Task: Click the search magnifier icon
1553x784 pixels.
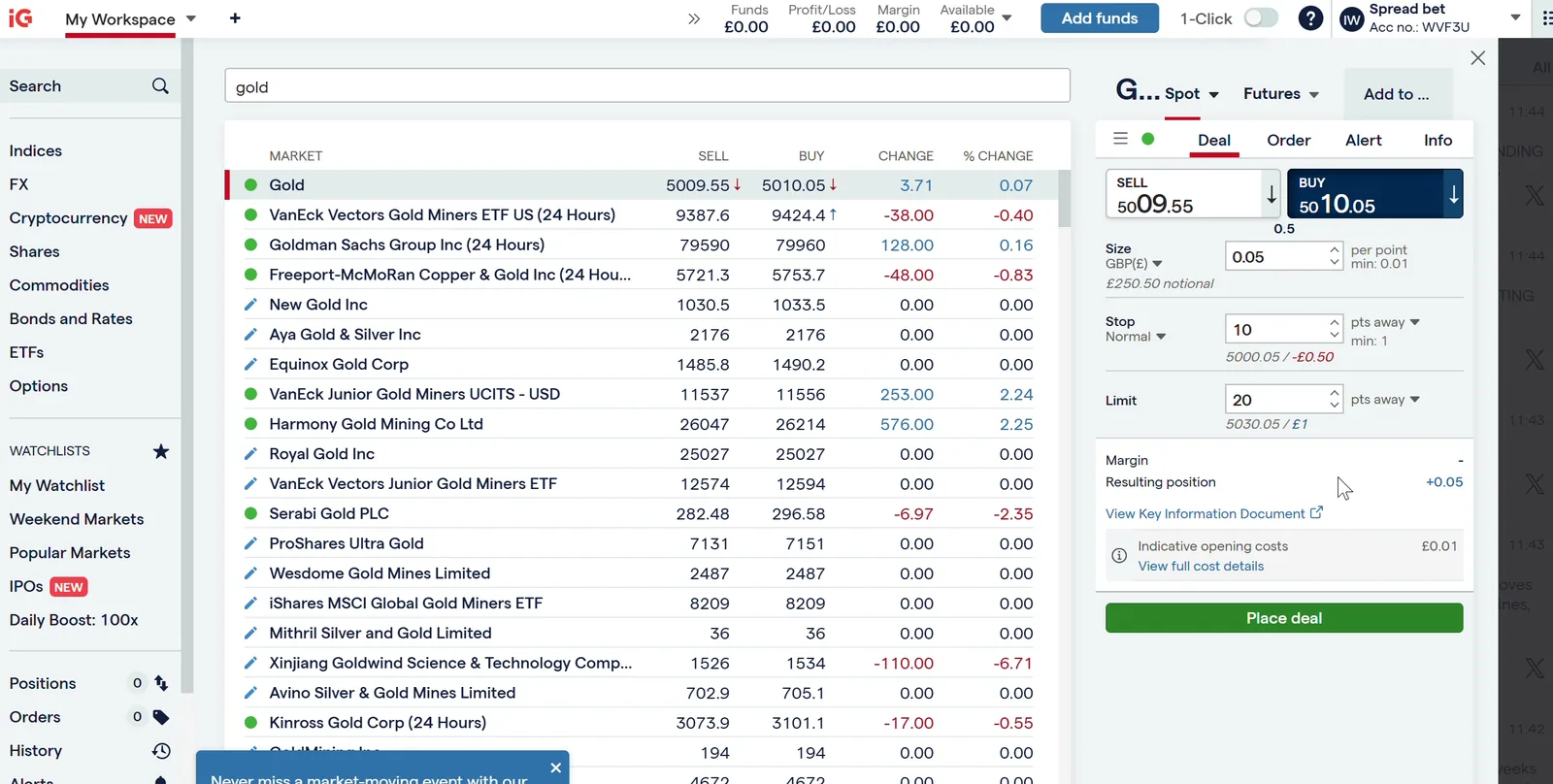Action: click(160, 86)
